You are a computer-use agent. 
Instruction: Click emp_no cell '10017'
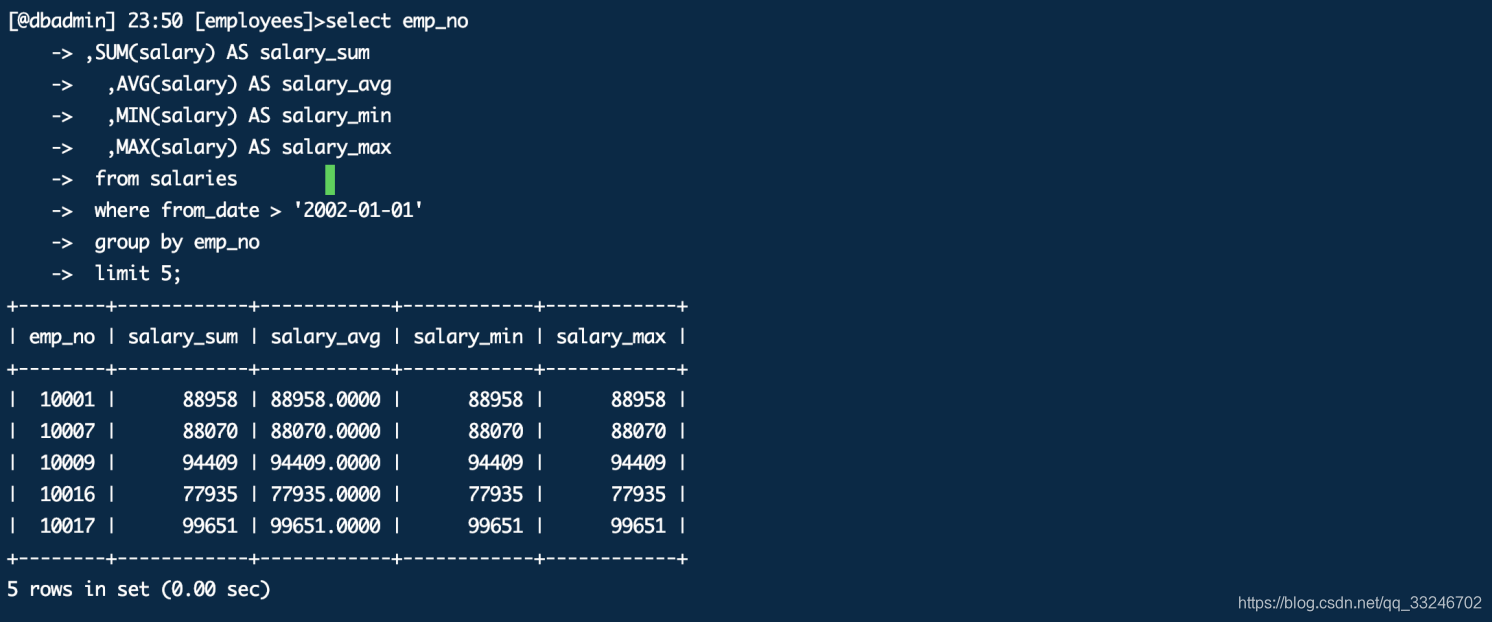[x=67, y=526]
